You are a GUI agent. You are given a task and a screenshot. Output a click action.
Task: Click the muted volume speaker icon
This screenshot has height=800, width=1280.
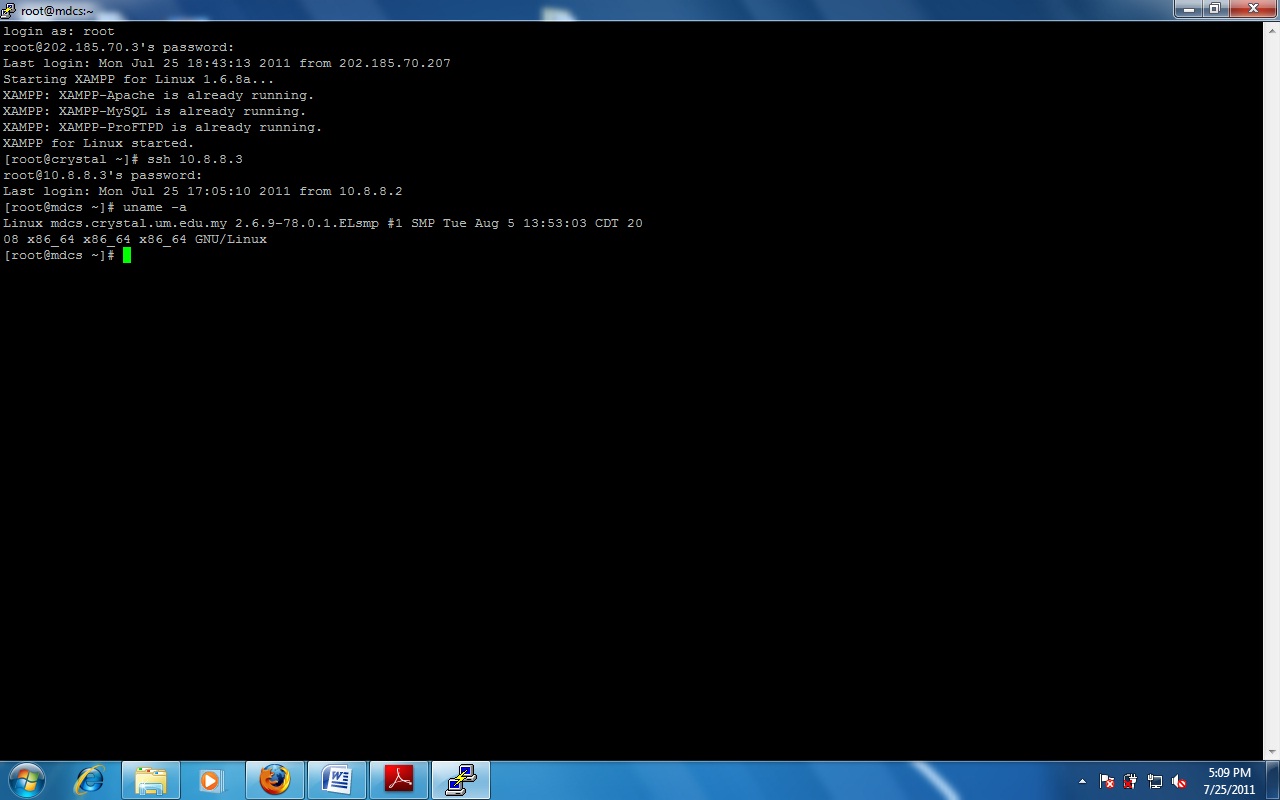tap(1179, 781)
